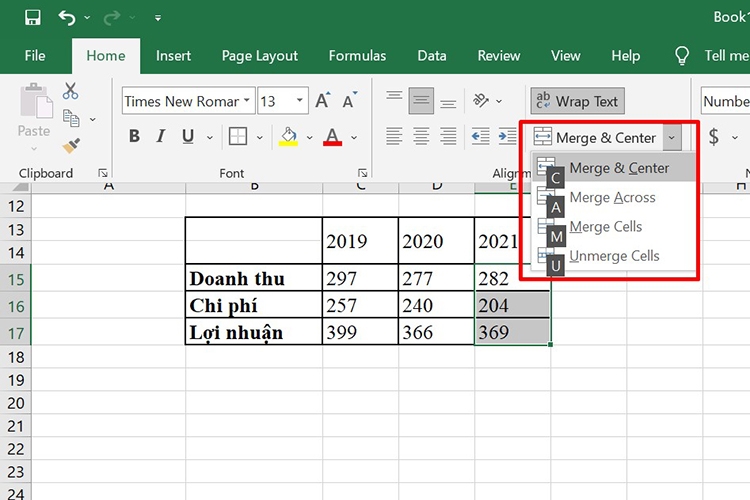Screen dimensions: 750x500
Task: Open the Borders options arrow
Action: coord(260,137)
